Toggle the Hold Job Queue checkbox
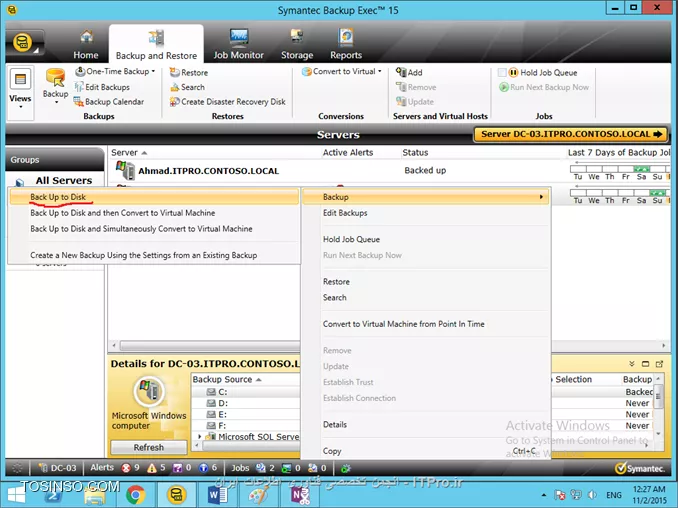The height and width of the screenshot is (508, 678). [x=502, y=73]
